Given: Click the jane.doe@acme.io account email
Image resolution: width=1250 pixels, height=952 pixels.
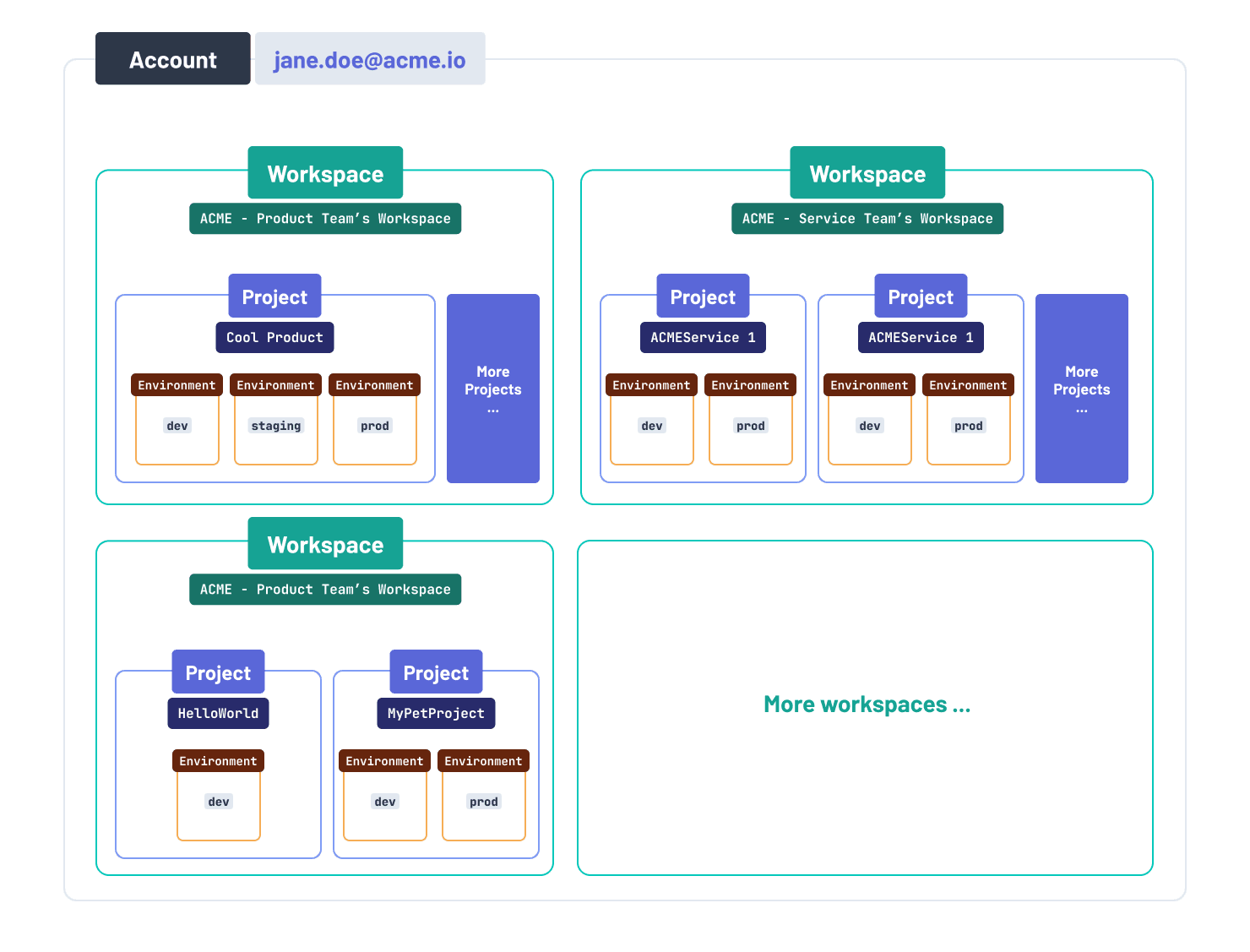Looking at the screenshot, I should point(370,58).
